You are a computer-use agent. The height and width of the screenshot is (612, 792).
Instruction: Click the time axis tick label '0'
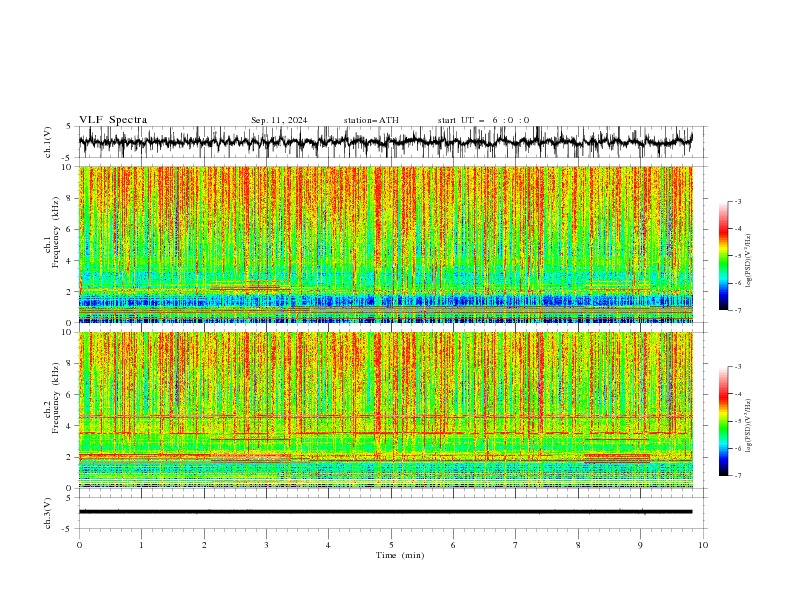[79, 545]
